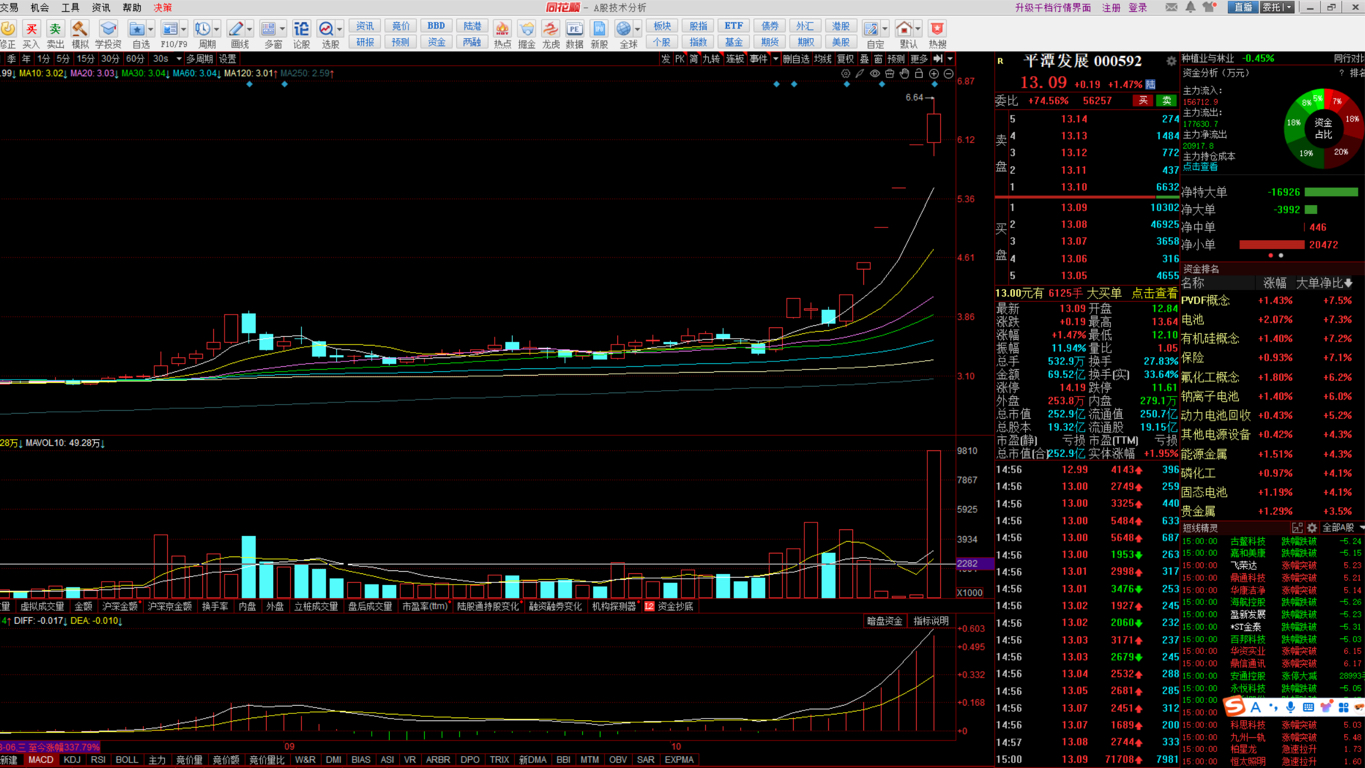Click the microphone icon in input bar
The height and width of the screenshot is (768, 1365).
(x=1290, y=707)
